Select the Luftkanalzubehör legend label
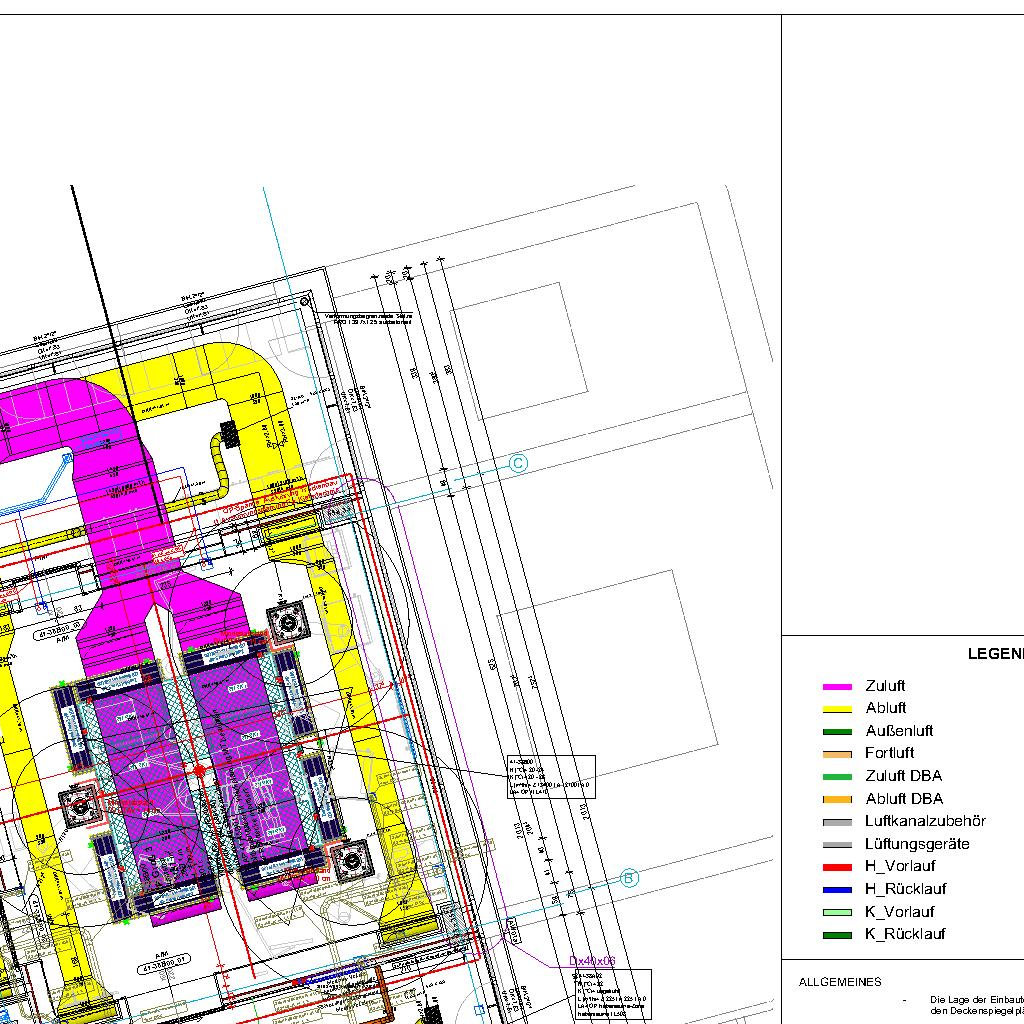 point(925,821)
